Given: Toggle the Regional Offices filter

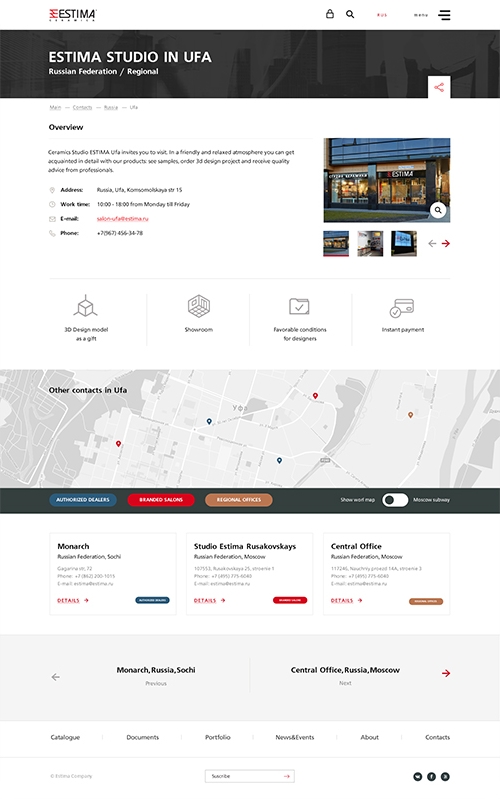Looking at the screenshot, I should pos(239,500).
